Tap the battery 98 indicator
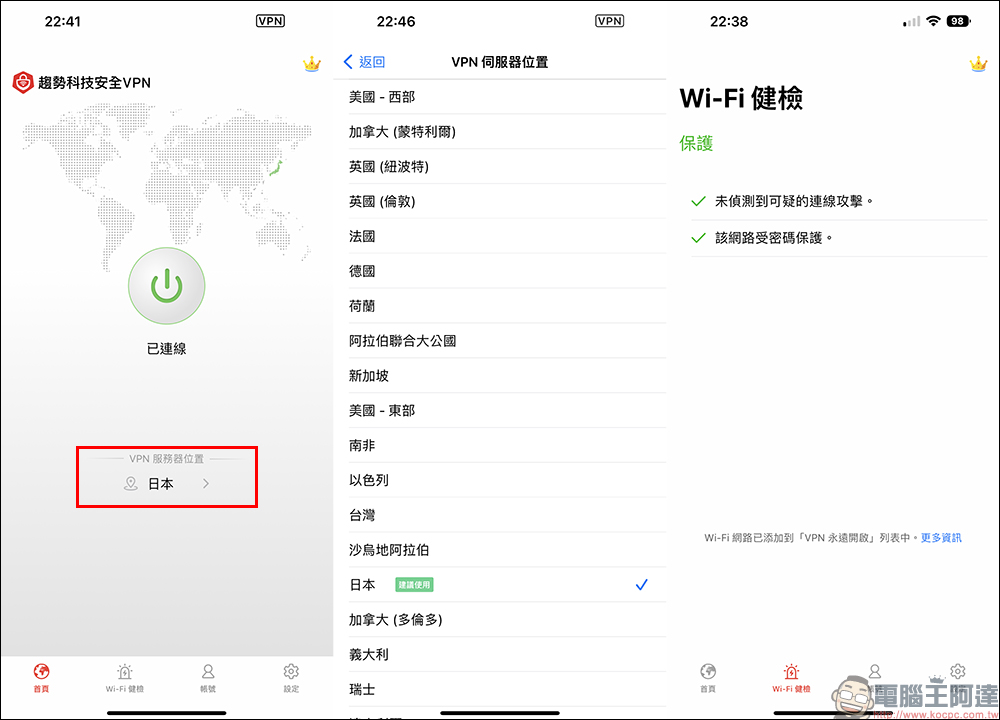The height and width of the screenshot is (720, 1000). click(x=959, y=21)
